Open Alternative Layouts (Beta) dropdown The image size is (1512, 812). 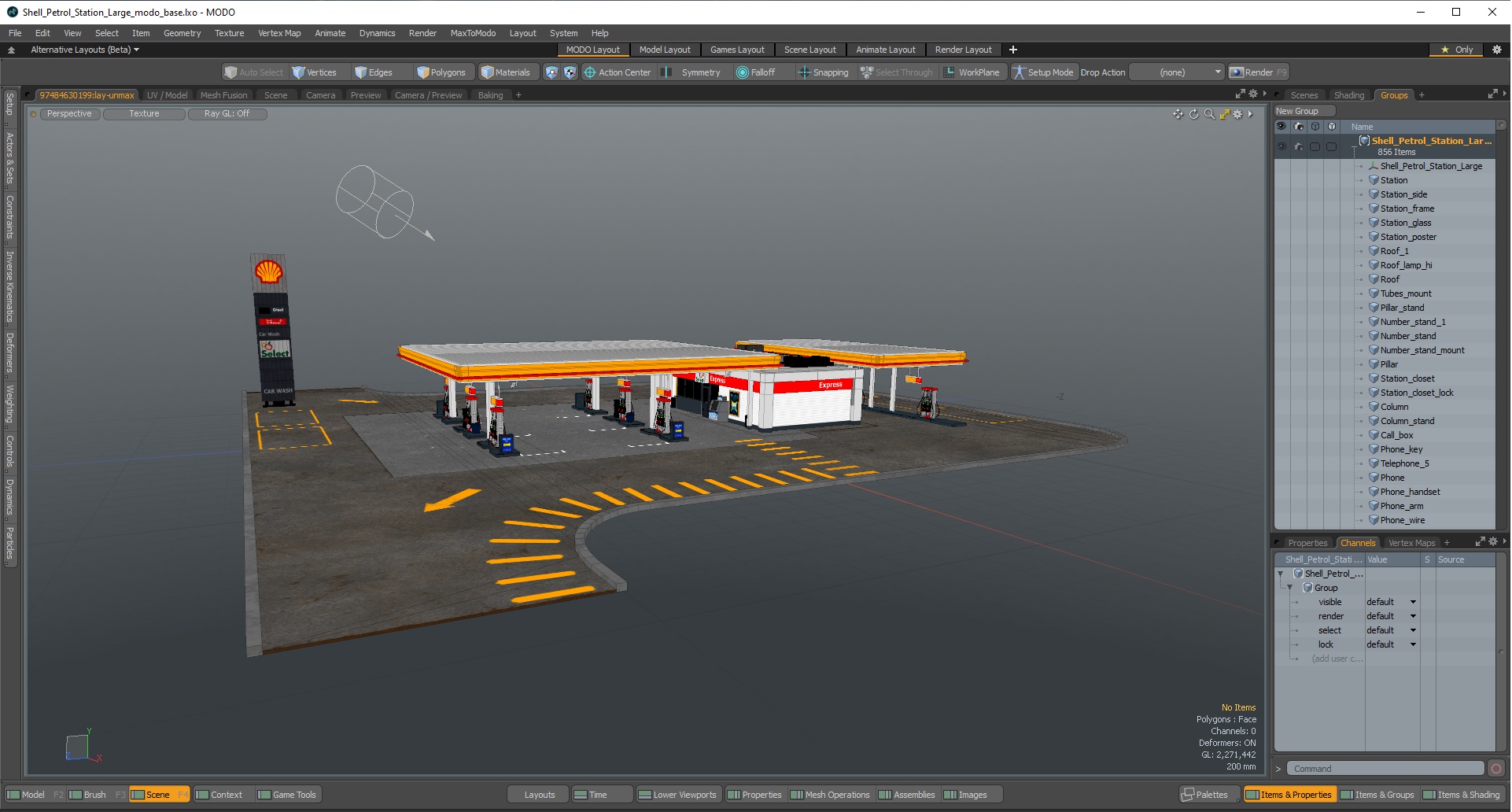pyautogui.click(x=85, y=50)
